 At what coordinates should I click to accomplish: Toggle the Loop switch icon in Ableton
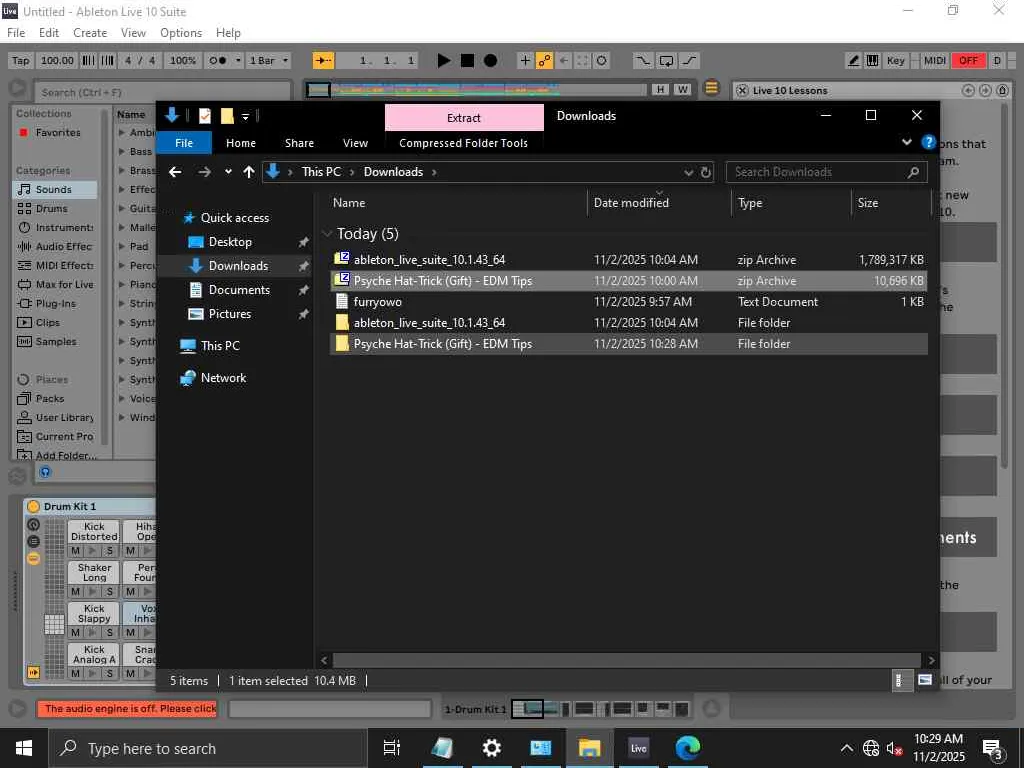pos(666,61)
